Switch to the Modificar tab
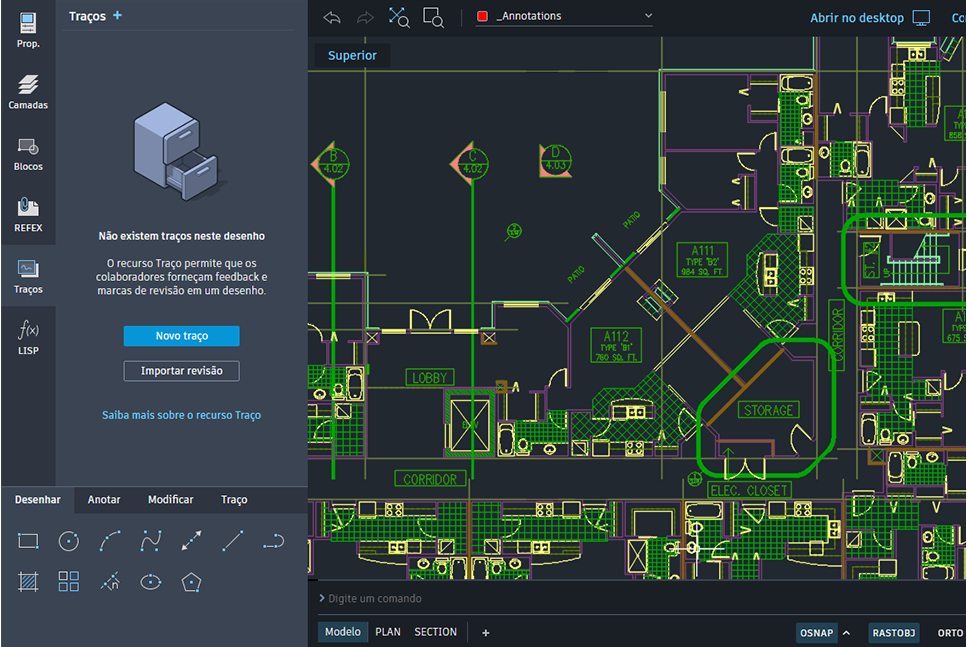This screenshot has height=647, width=967. (170, 499)
